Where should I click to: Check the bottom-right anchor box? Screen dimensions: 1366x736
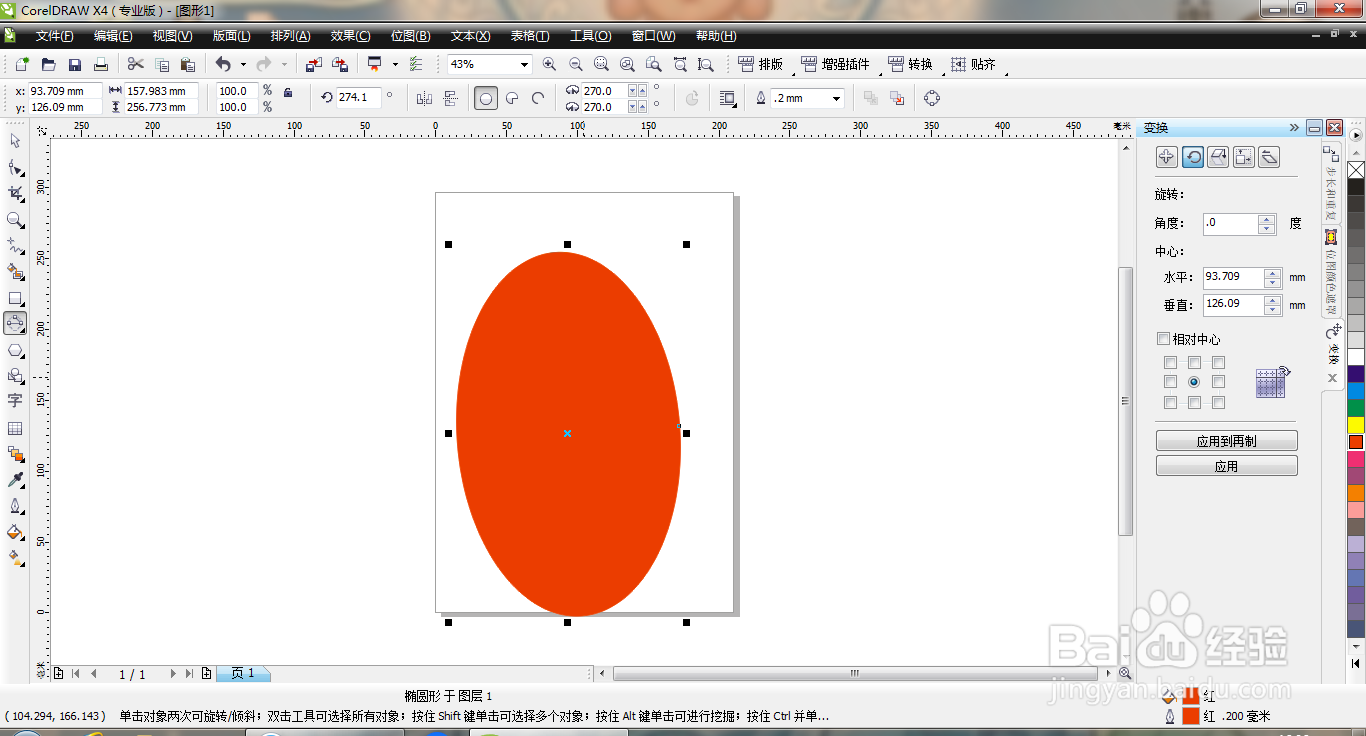[x=1218, y=402]
